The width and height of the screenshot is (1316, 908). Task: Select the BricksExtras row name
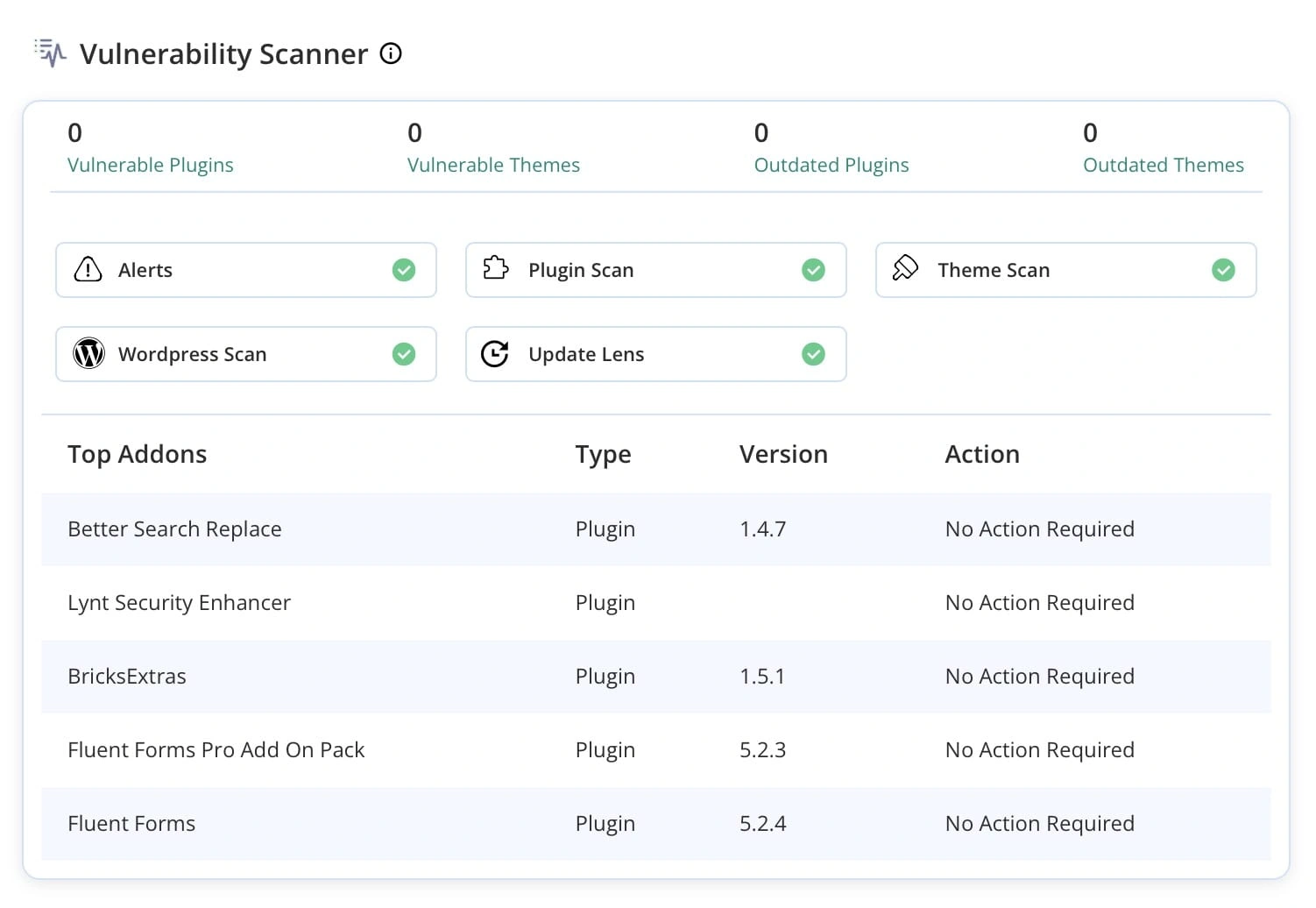[127, 677]
